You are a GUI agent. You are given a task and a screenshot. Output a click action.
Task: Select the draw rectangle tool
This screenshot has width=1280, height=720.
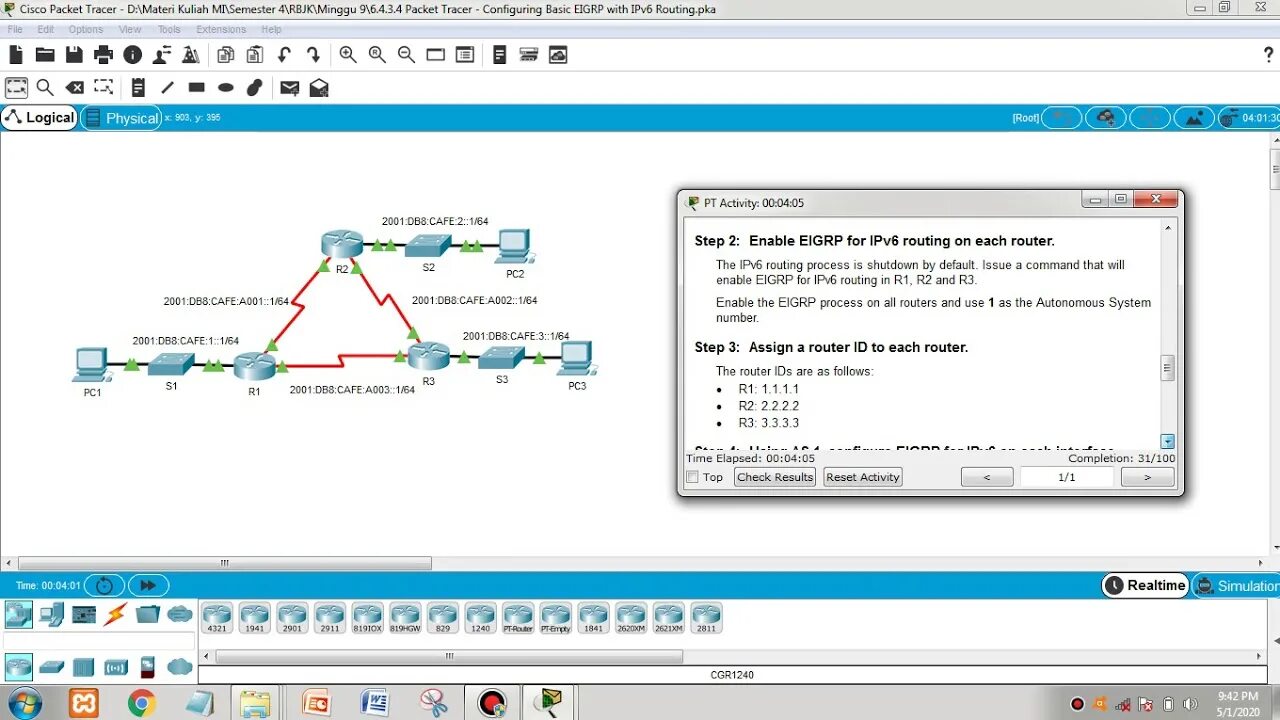tap(196, 88)
